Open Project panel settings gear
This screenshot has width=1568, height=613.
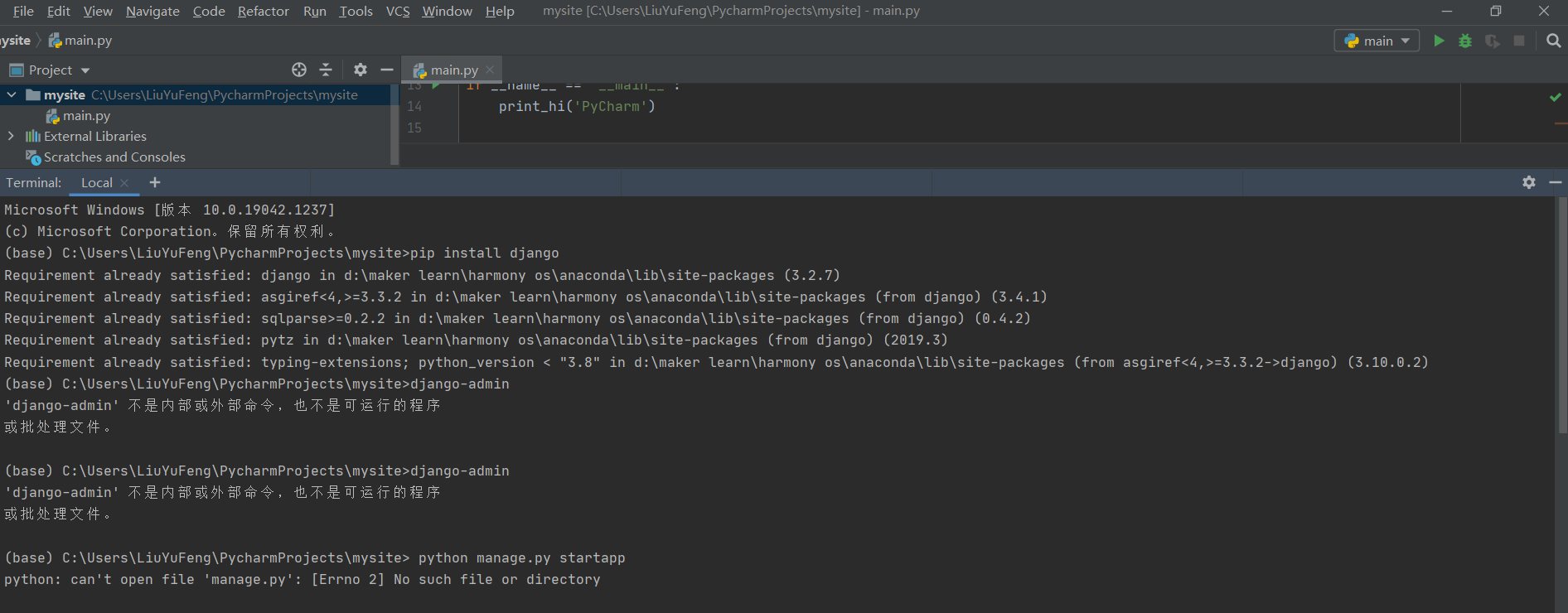[360, 70]
